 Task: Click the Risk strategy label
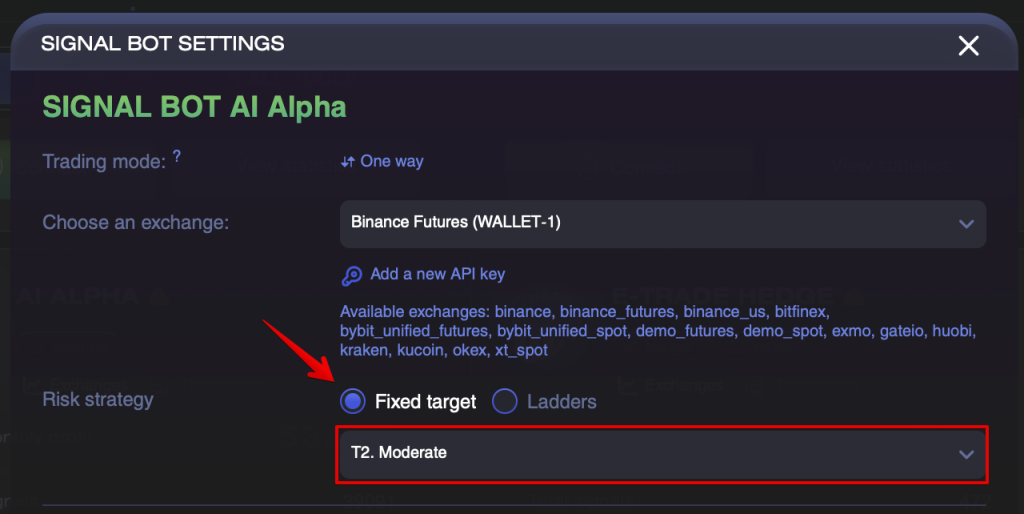coord(98,400)
